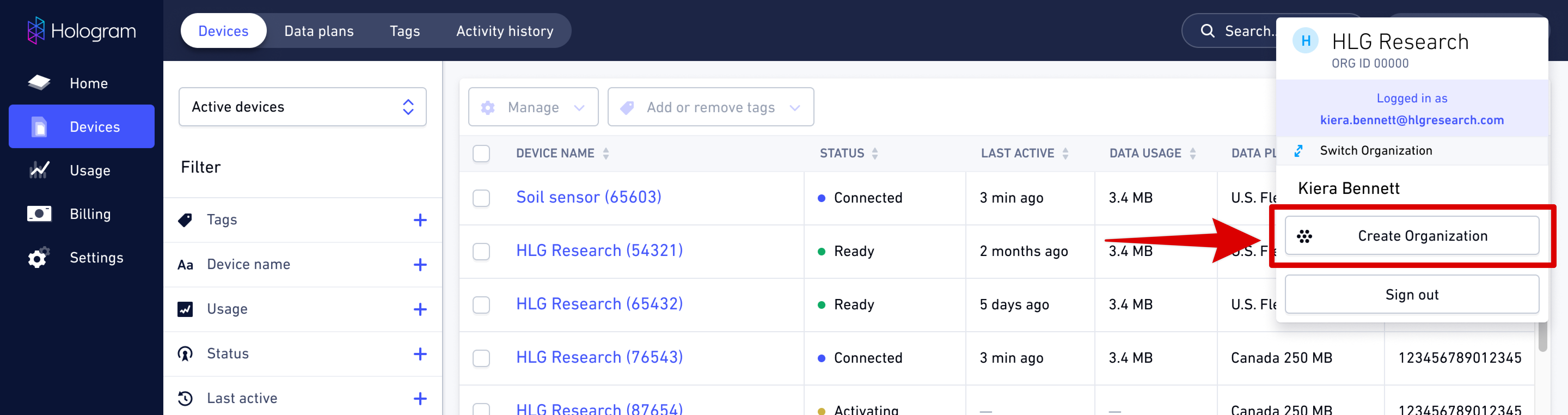Click the HLG Research avatar icon
The height and width of the screenshot is (415, 1568).
[1306, 41]
